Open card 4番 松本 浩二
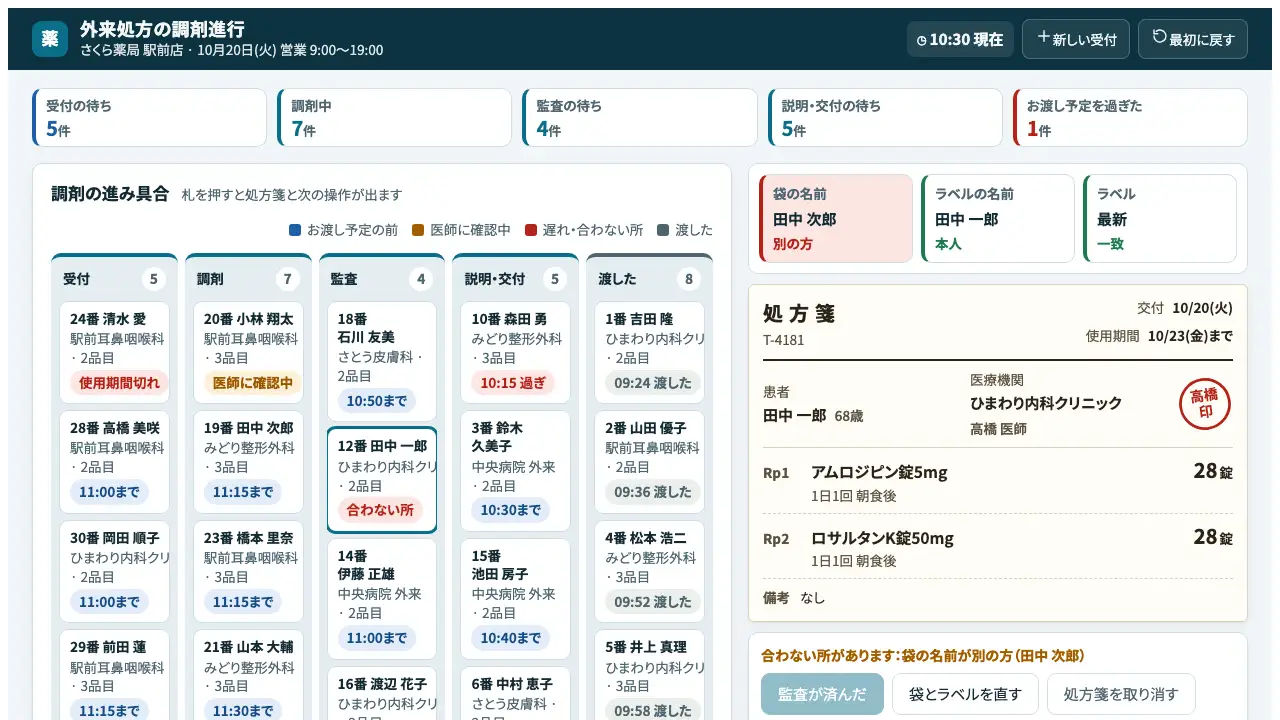The height and width of the screenshot is (720, 1280). pyautogui.click(x=649, y=571)
